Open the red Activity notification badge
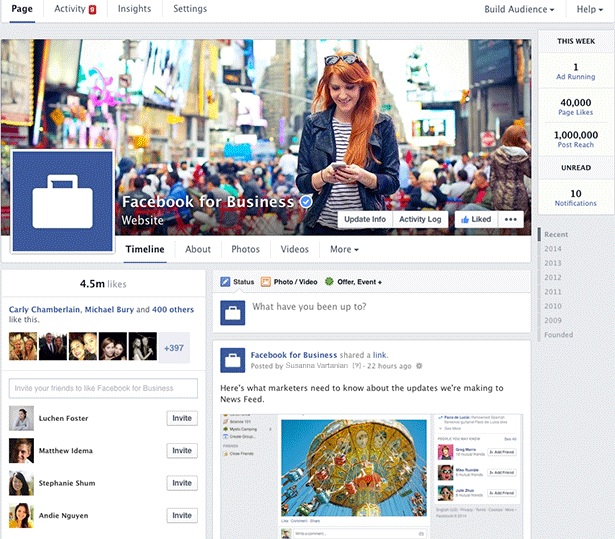The height and width of the screenshot is (539, 615). coord(92,9)
